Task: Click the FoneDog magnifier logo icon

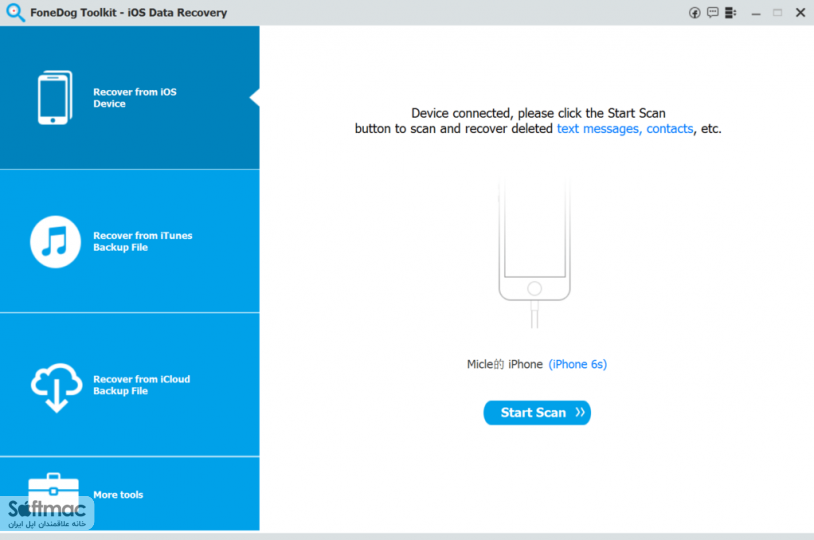Action: 15,13
